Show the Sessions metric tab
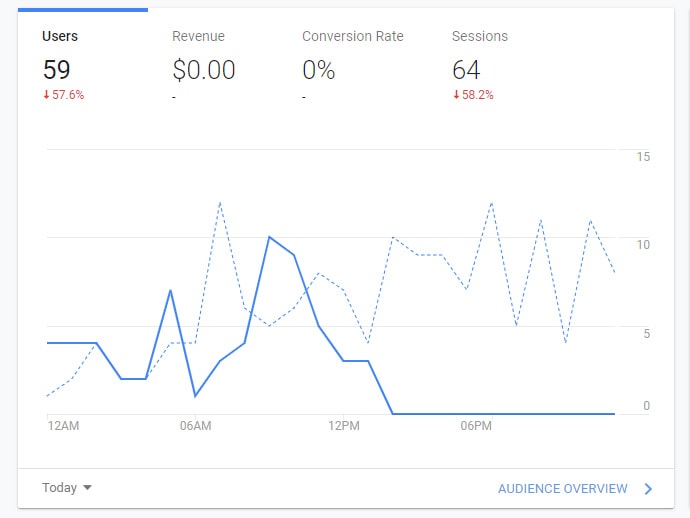 [x=480, y=36]
